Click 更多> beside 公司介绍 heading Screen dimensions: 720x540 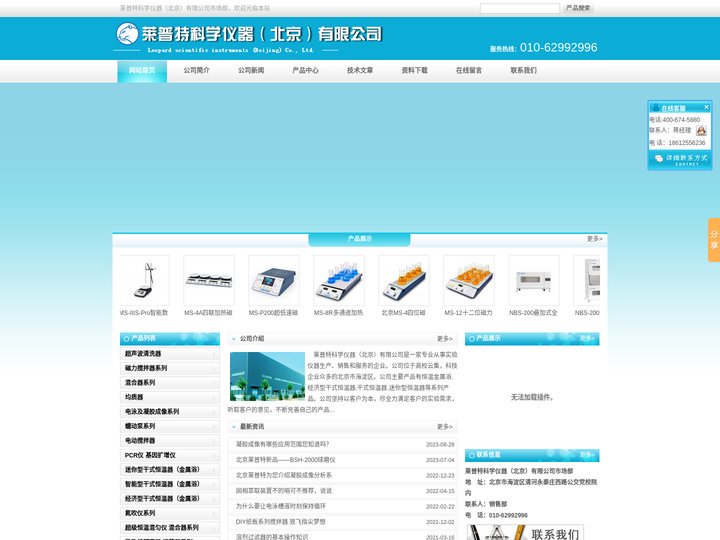pos(444,338)
